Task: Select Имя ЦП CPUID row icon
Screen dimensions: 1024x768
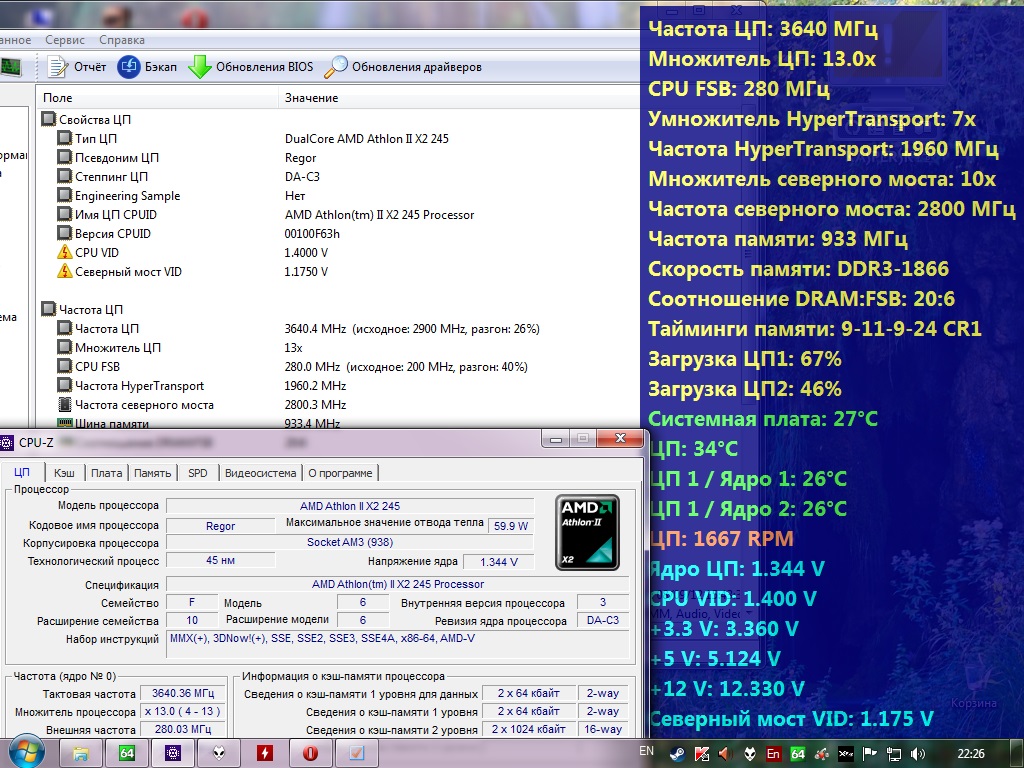Action: (64, 214)
